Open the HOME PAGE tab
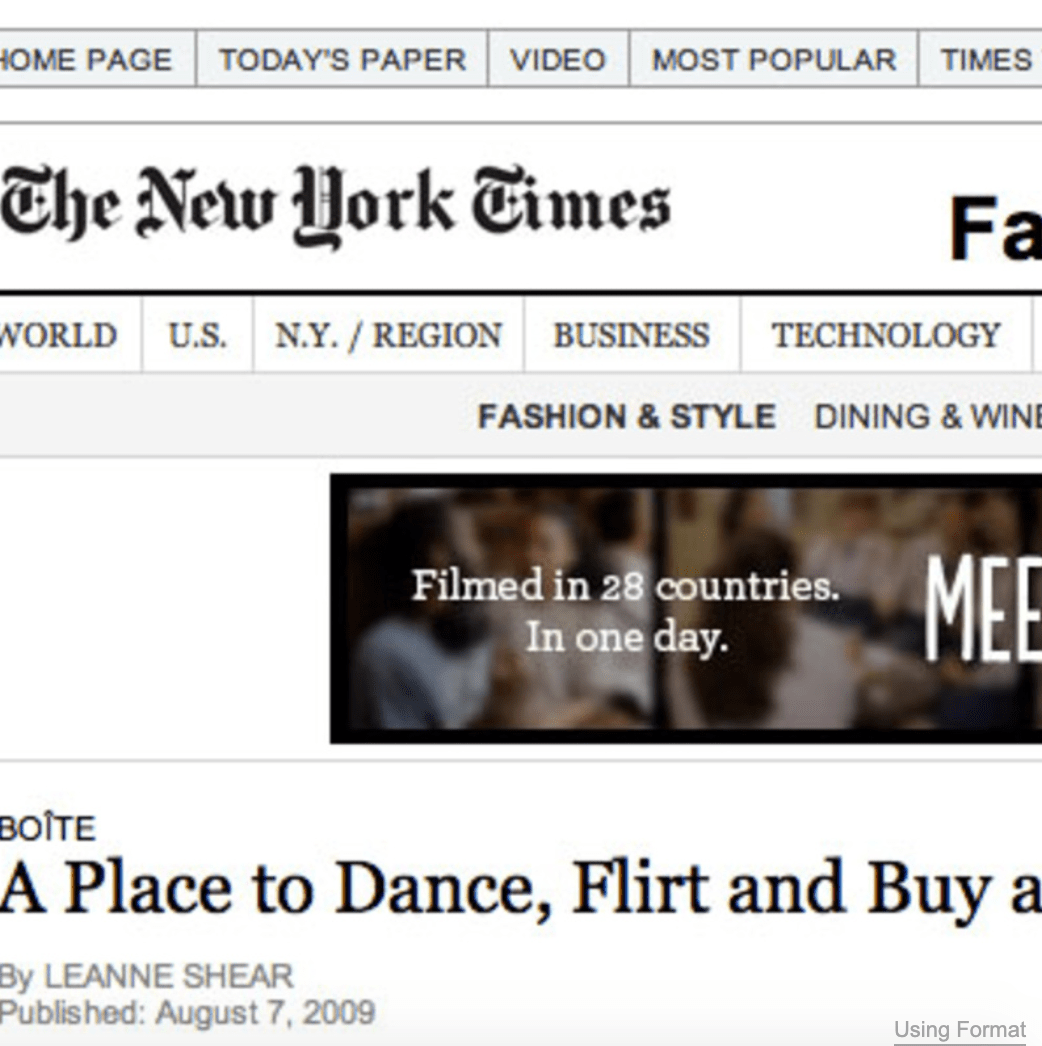Viewport: 1042px width, 1046px height. (86, 60)
